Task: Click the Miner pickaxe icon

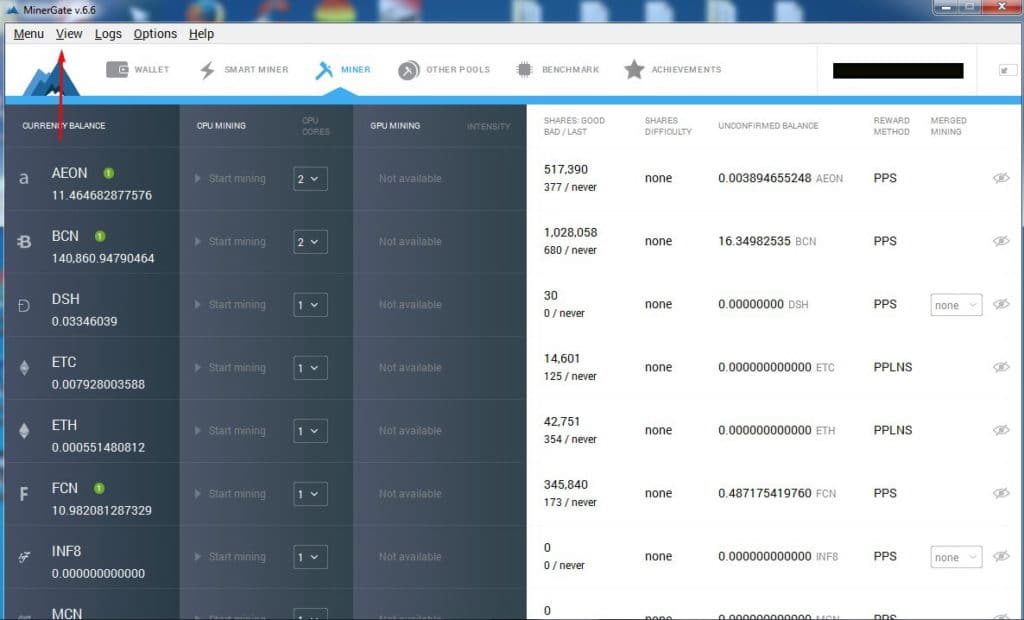Action: (324, 71)
